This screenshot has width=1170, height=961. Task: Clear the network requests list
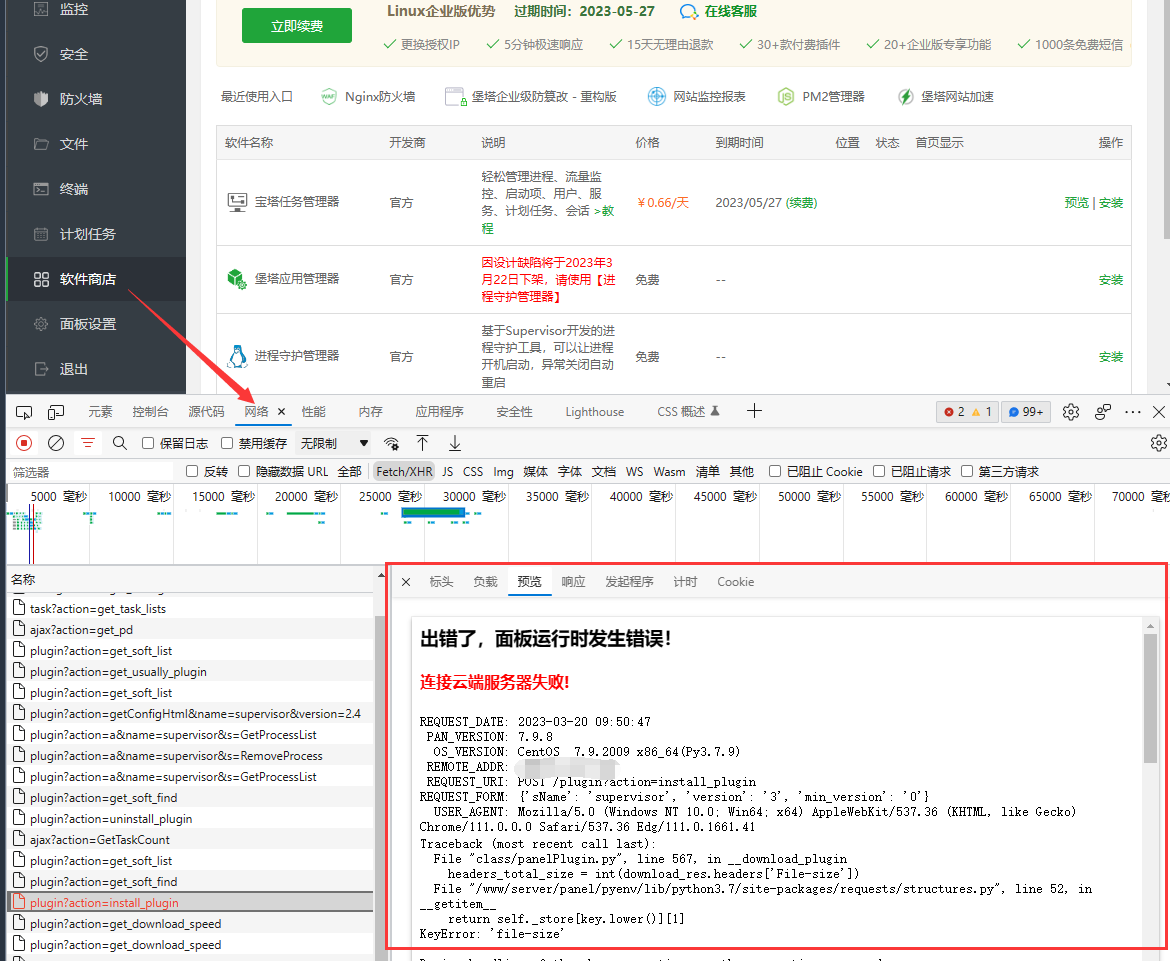[55, 443]
